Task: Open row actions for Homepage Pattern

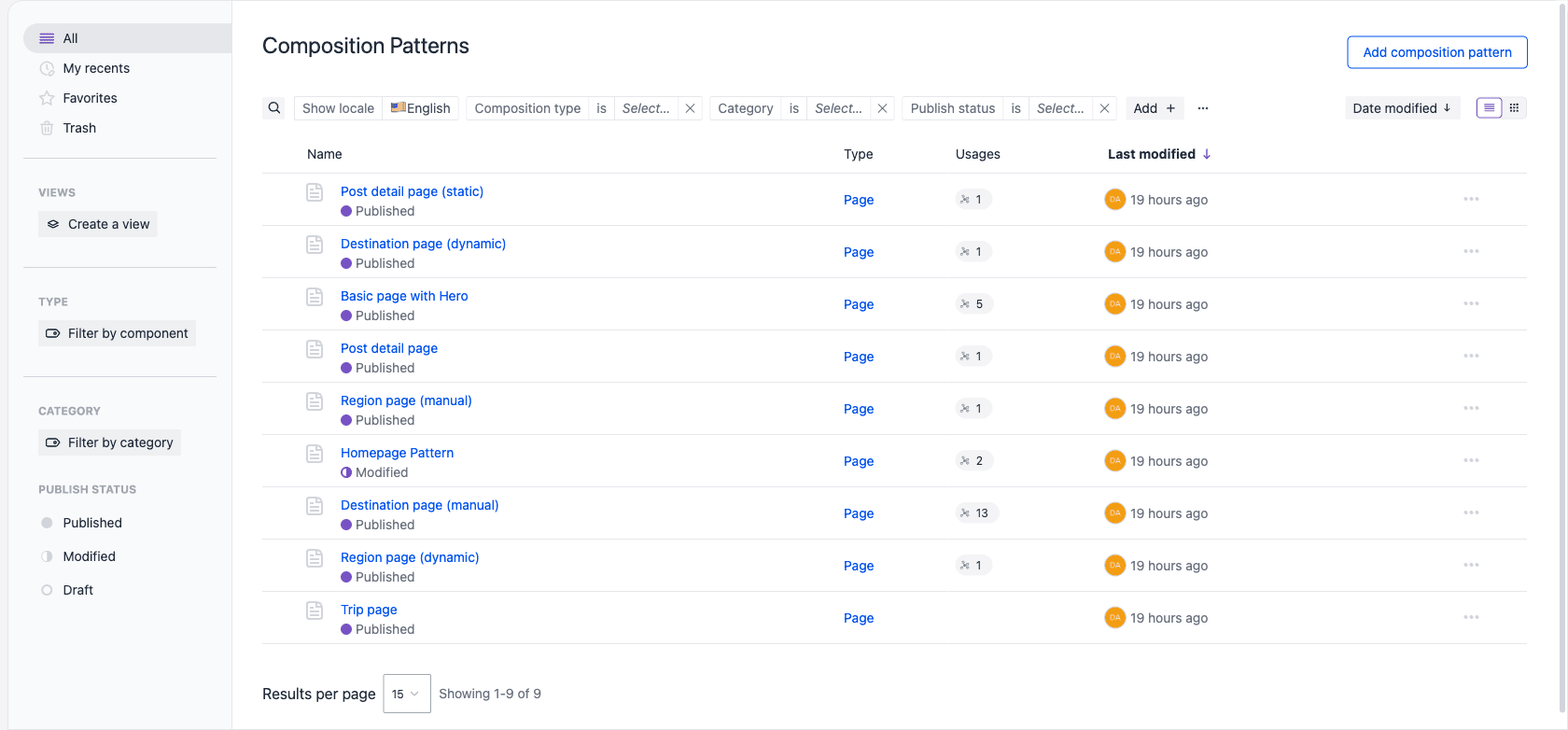Action: pyautogui.click(x=1472, y=460)
